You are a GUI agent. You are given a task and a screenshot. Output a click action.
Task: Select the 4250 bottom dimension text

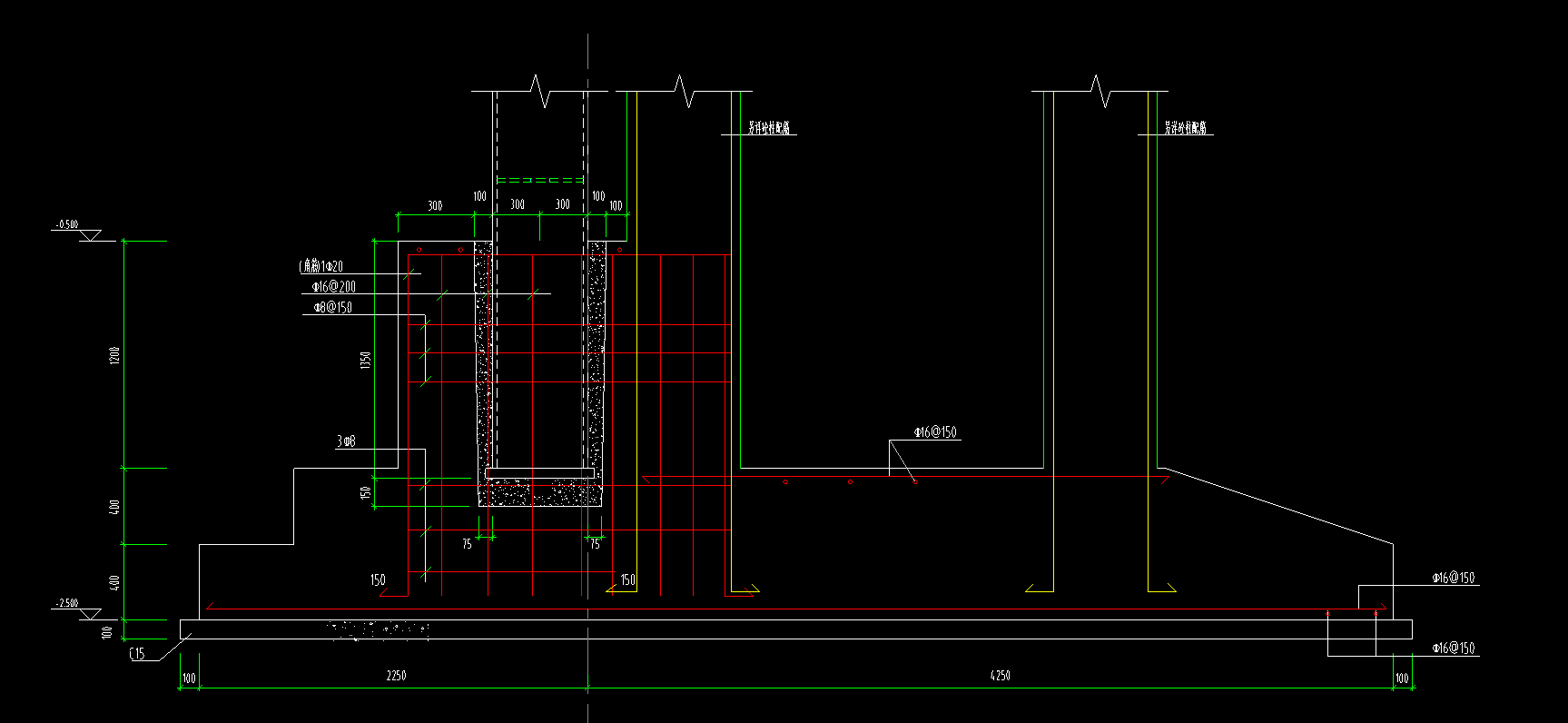pos(1000,676)
